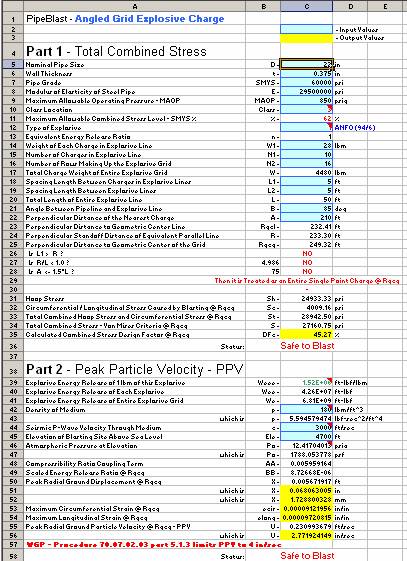Viewport: 407px width, 561px height.
Task: Click the yellow Output Values legend swatch
Action: [x=307, y=38]
